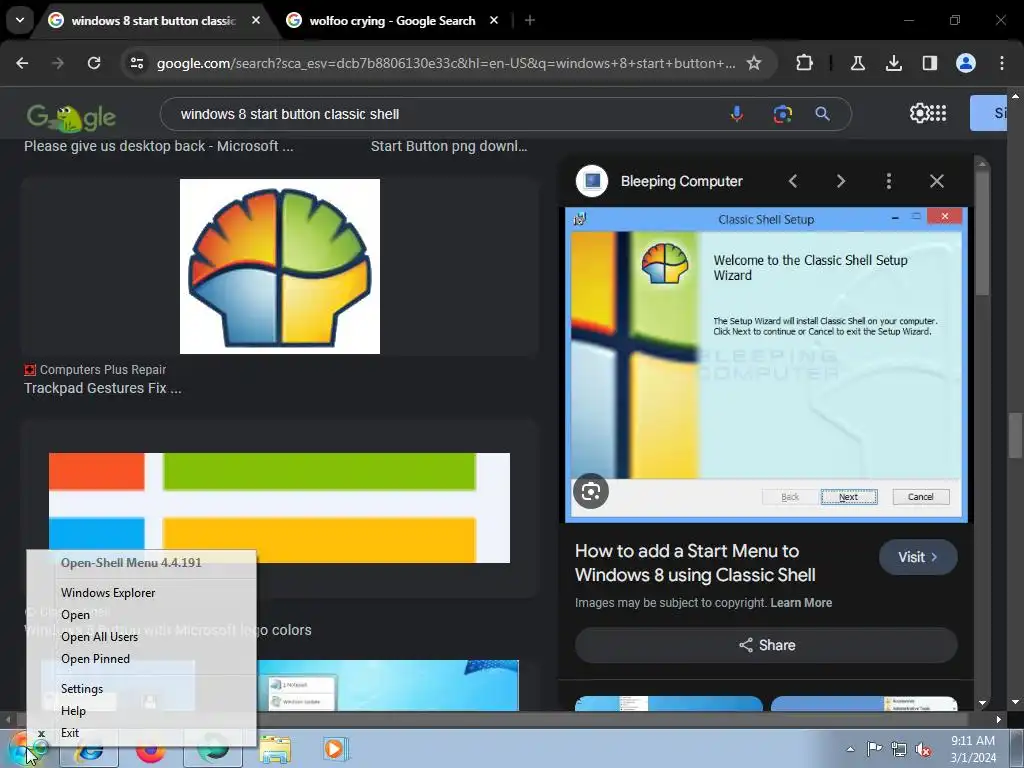
Task: Open Classic Shell logo image result
Action: (x=280, y=266)
